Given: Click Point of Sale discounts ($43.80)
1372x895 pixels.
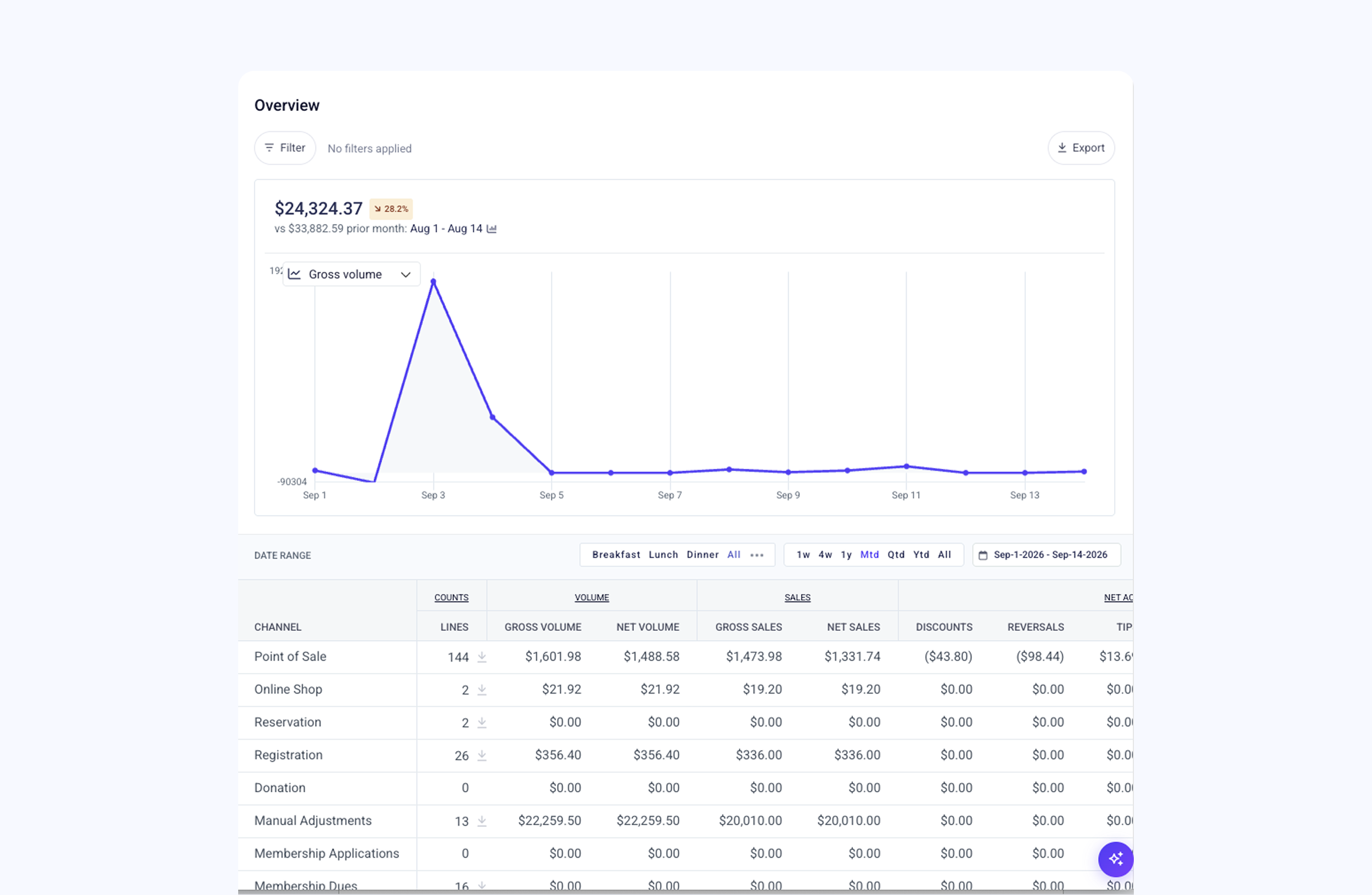Looking at the screenshot, I should click(948, 656).
